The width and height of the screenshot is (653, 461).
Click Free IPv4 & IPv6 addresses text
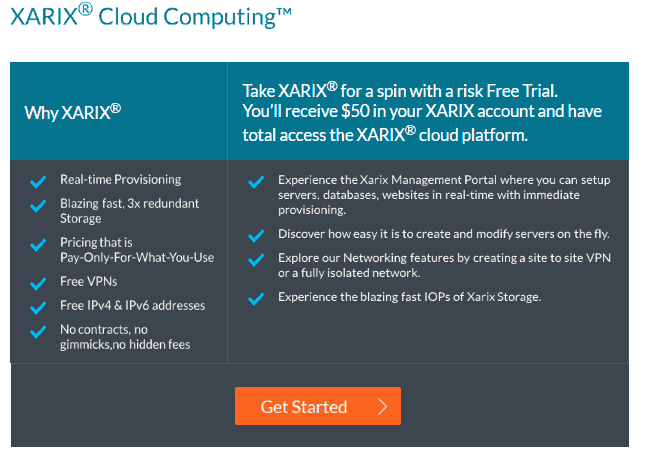132,306
